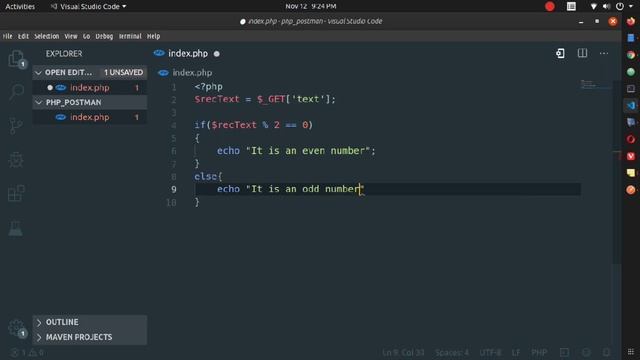
Task: Click the Open Changes icon in editor toolbar
Action: [560, 53]
